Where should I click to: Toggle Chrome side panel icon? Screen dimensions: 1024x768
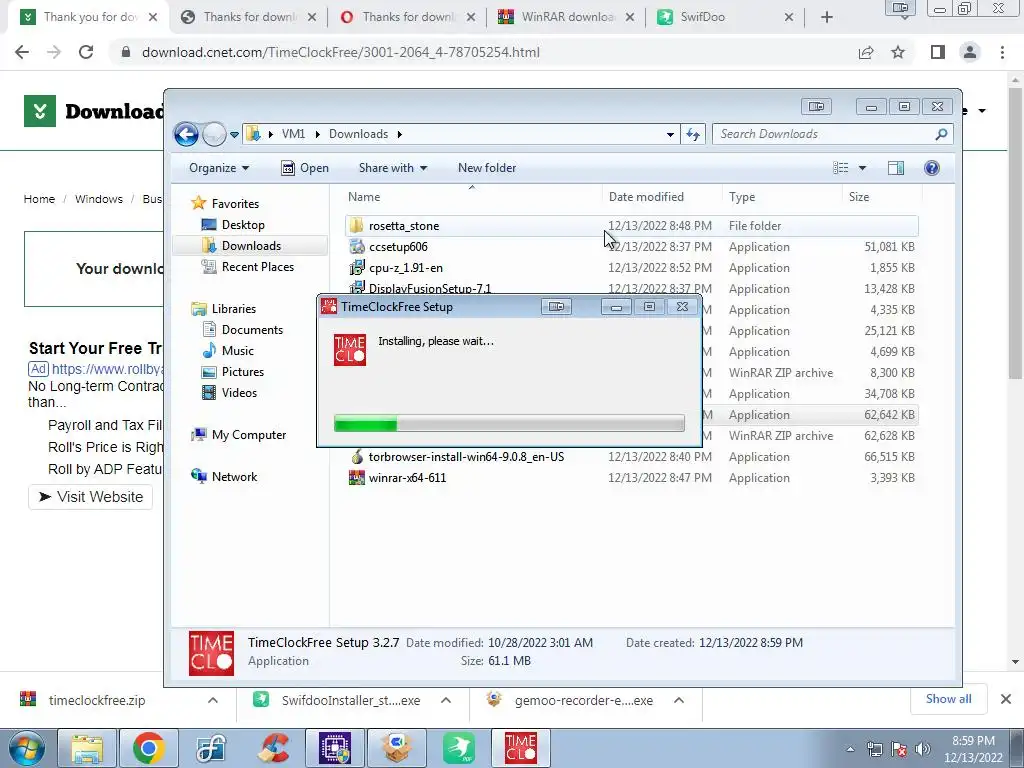pyautogui.click(x=938, y=52)
